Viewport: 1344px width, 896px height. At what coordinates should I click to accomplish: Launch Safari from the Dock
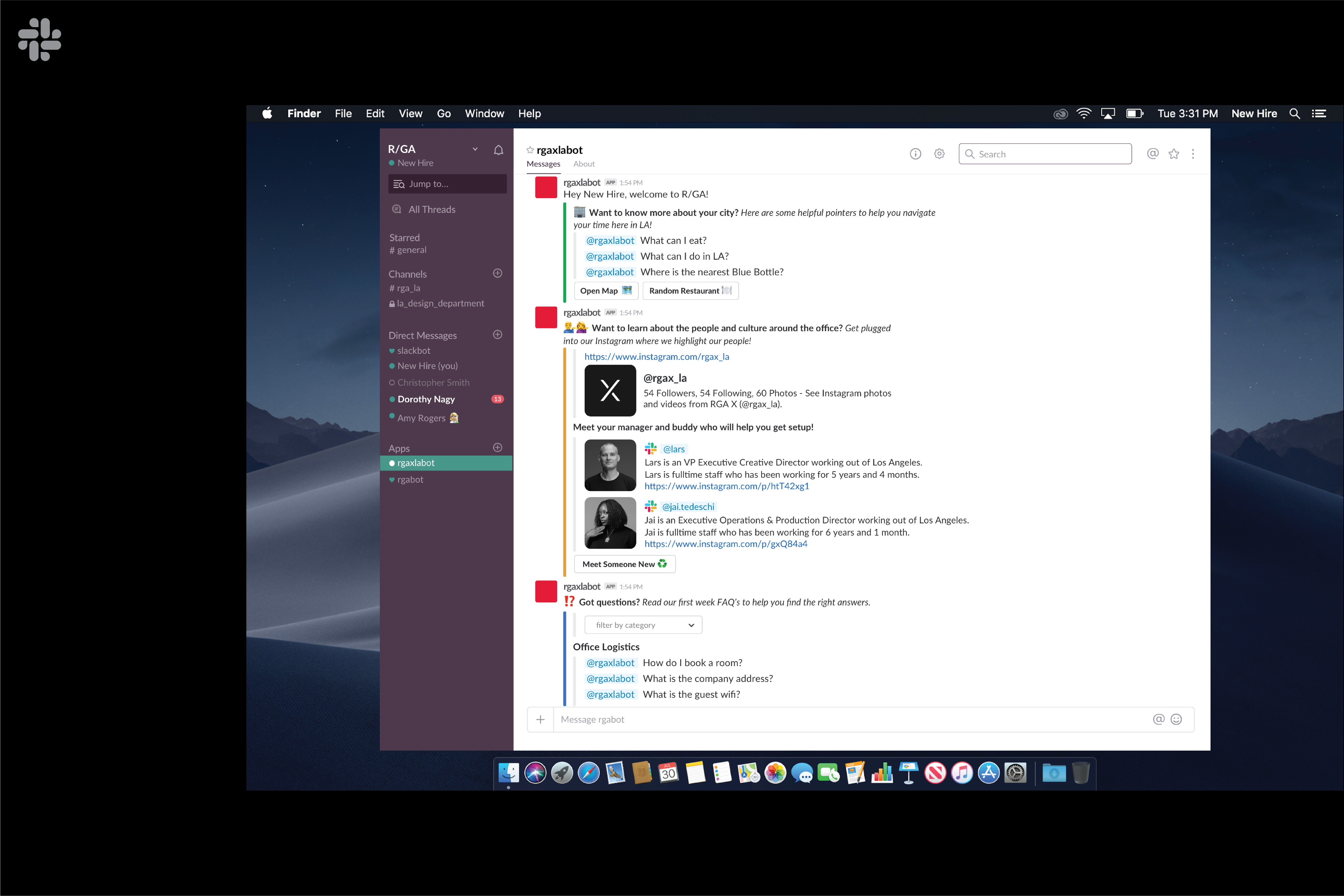[x=589, y=773]
